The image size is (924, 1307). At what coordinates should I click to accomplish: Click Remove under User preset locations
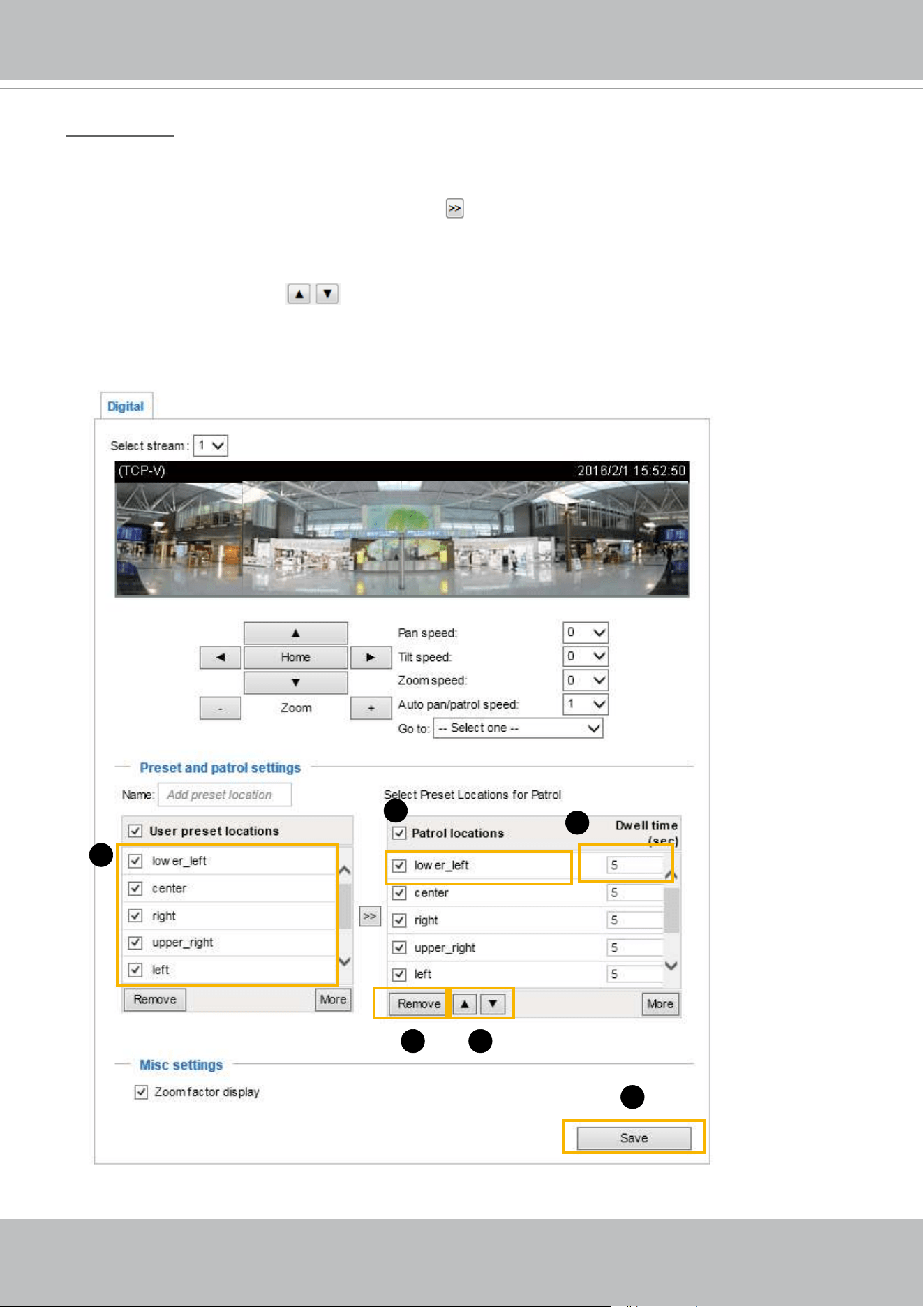tap(155, 1000)
